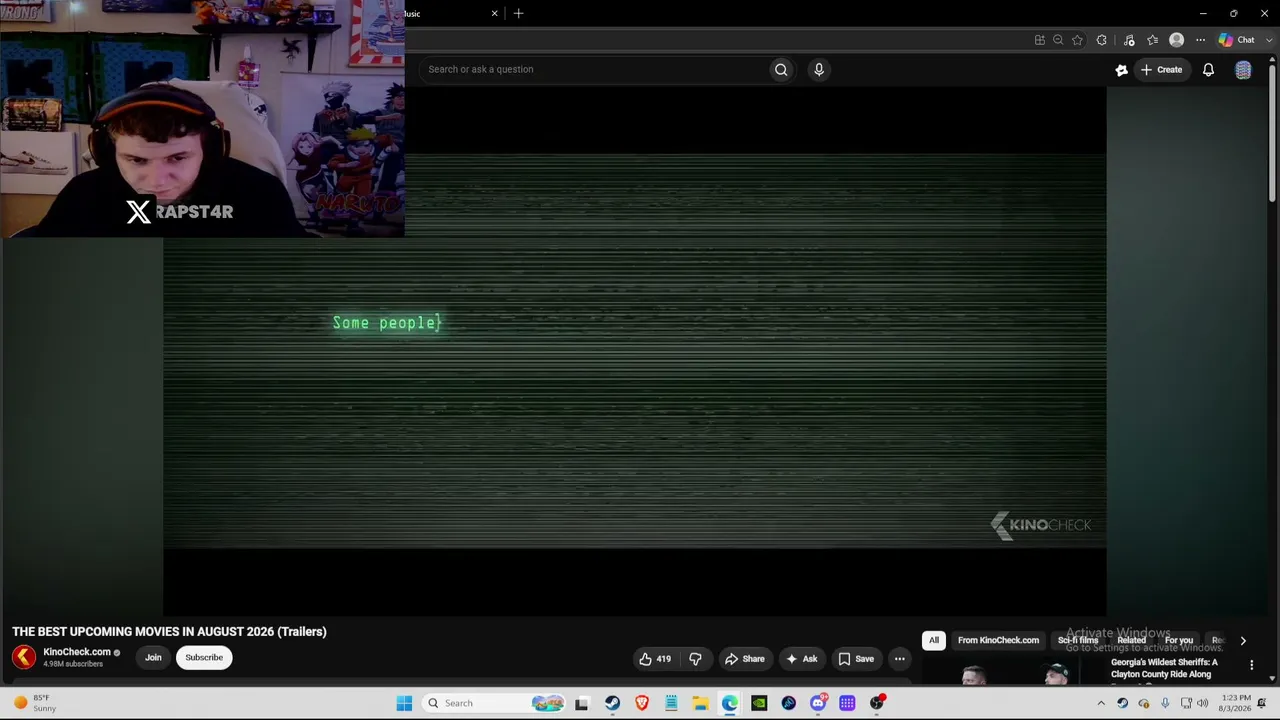
Task: Open a new browser tab
Action: pyautogui.click(x=518, y=14)
